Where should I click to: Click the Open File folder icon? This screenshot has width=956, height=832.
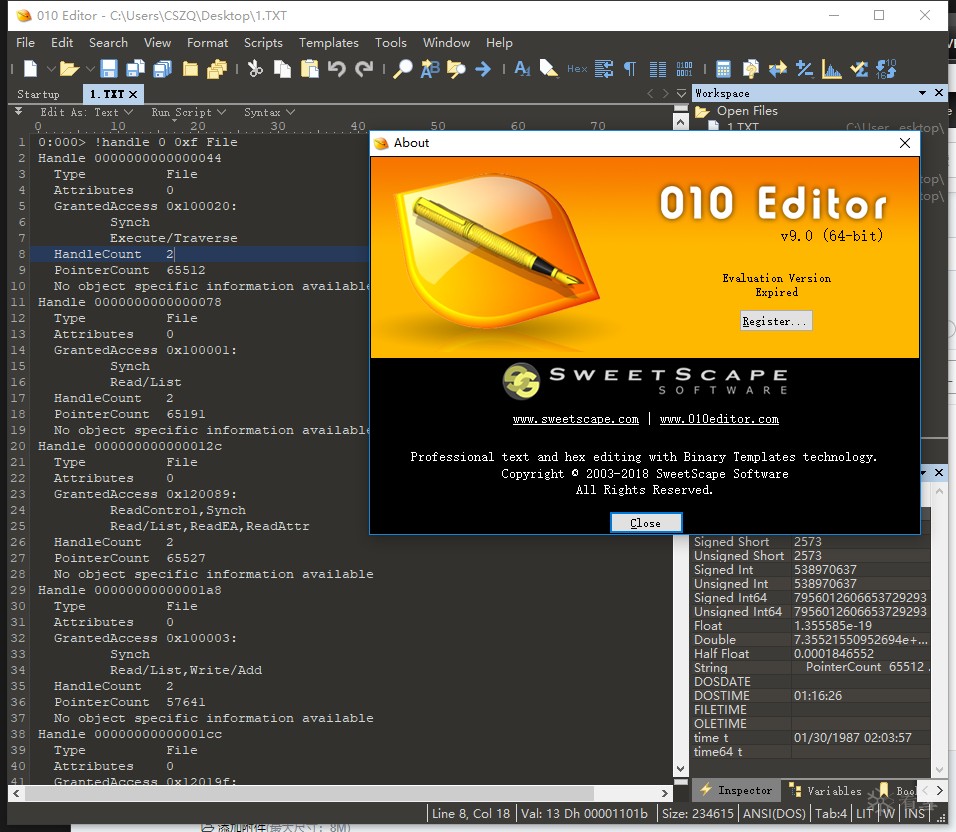70,69
